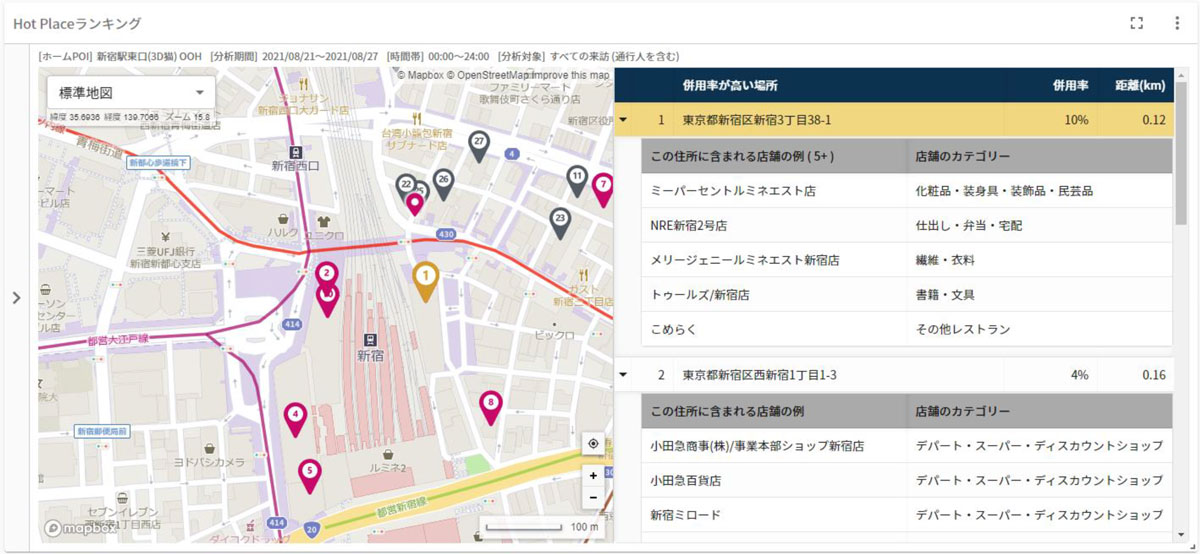The image size is (1200, 554).
Task: Click the OpenStreetMap attribution link
Action: [x=499, y=75]
